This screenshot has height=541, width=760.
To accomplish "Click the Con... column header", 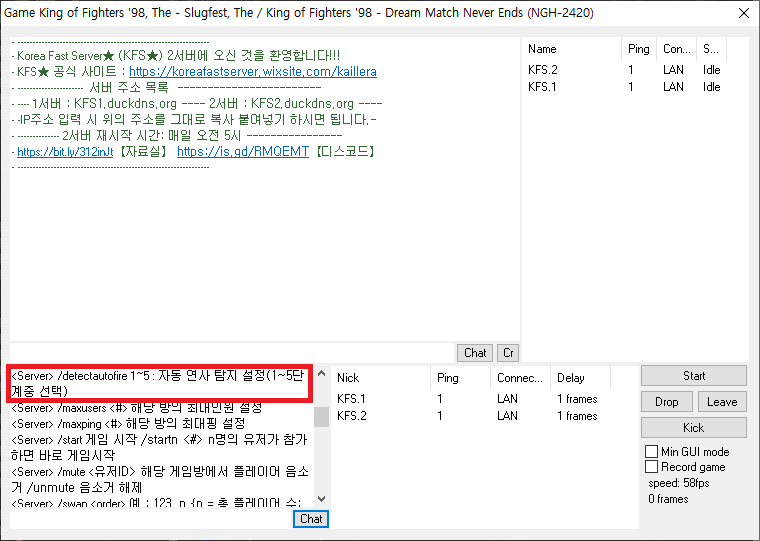I will [x=677, y=49].
